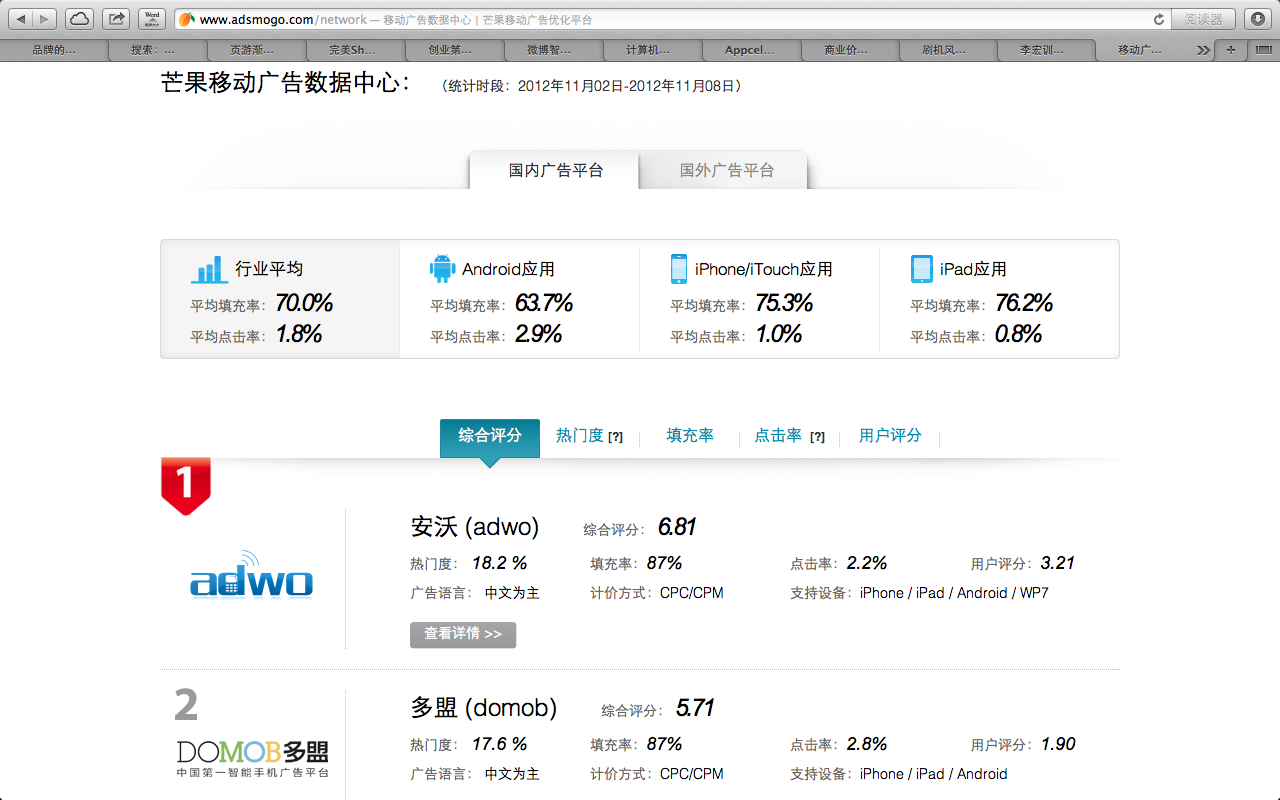
Task: Click iPad 平均填充率 value 76.2%
Action: (x=1024, y=303)
